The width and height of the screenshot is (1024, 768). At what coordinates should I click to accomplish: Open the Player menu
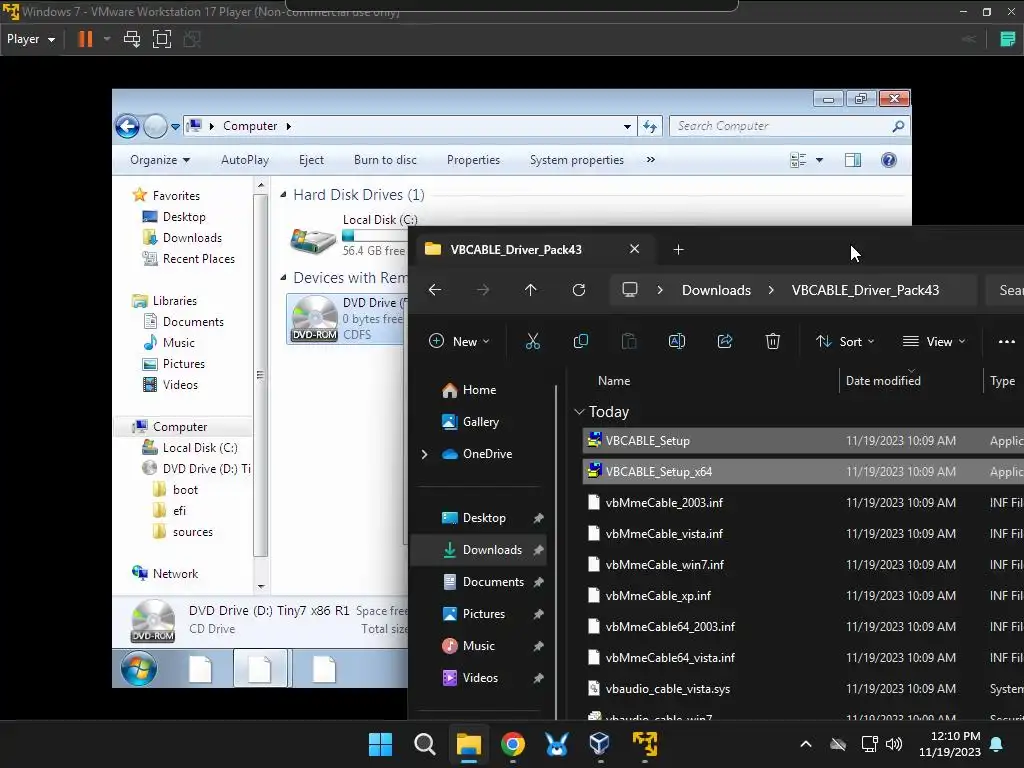pyautogui.click(x=30, y=39)
